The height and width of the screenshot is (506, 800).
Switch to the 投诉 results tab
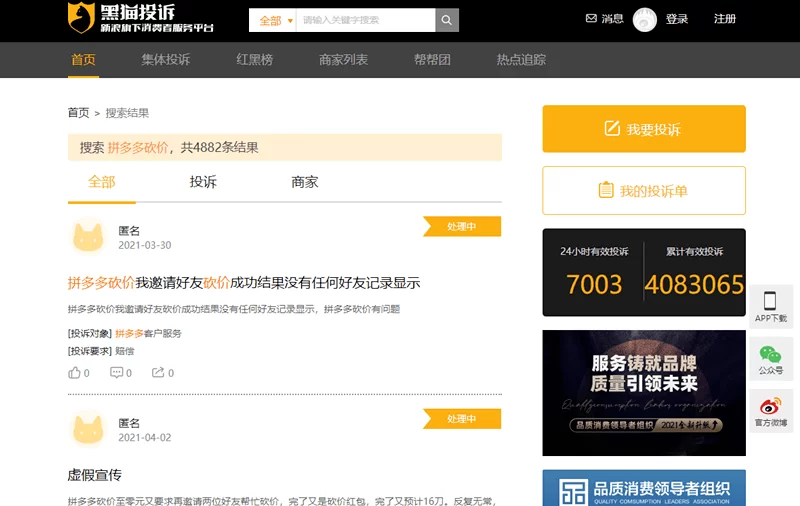[x=203, y=182]
